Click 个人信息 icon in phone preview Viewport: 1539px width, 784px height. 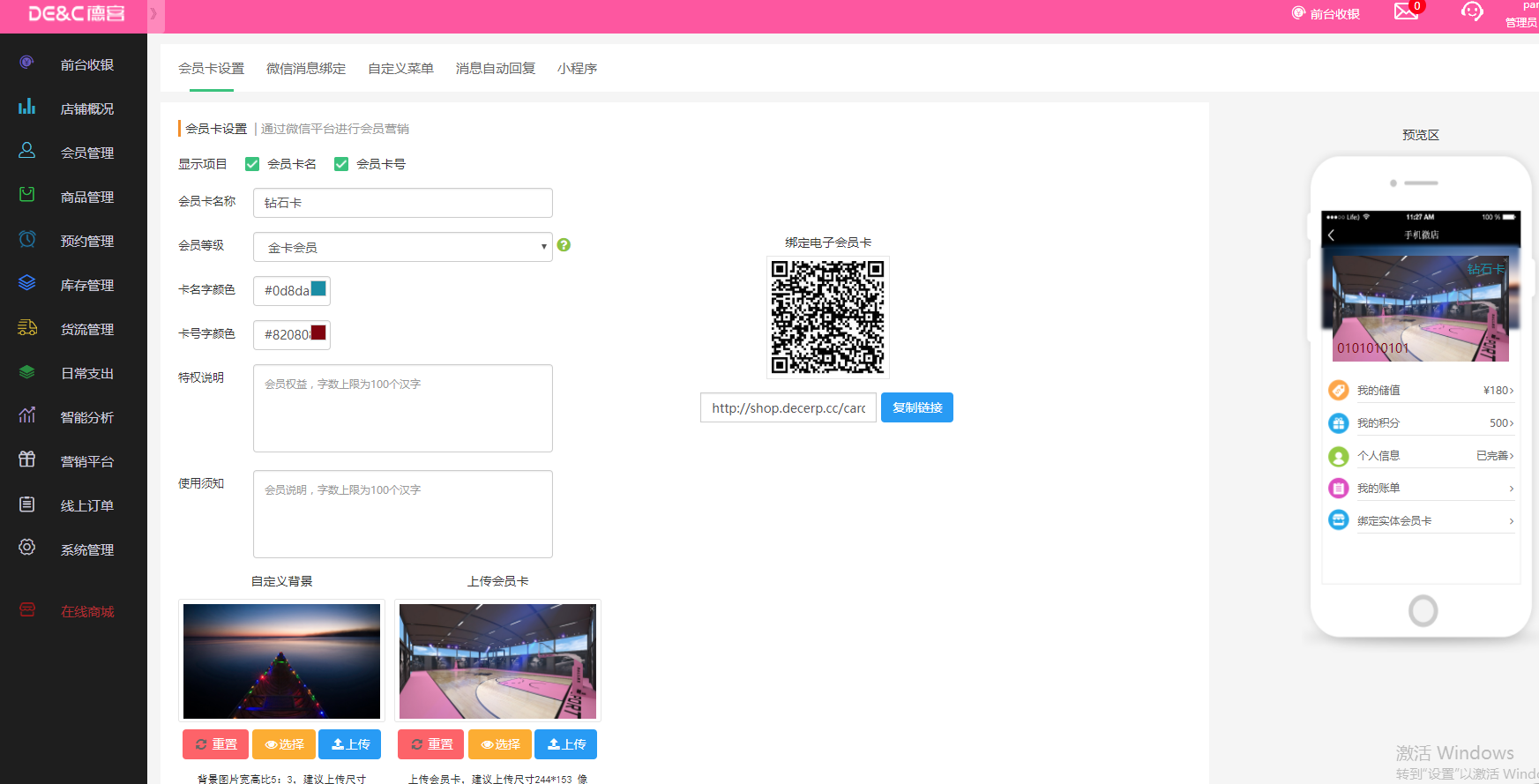1338,455
